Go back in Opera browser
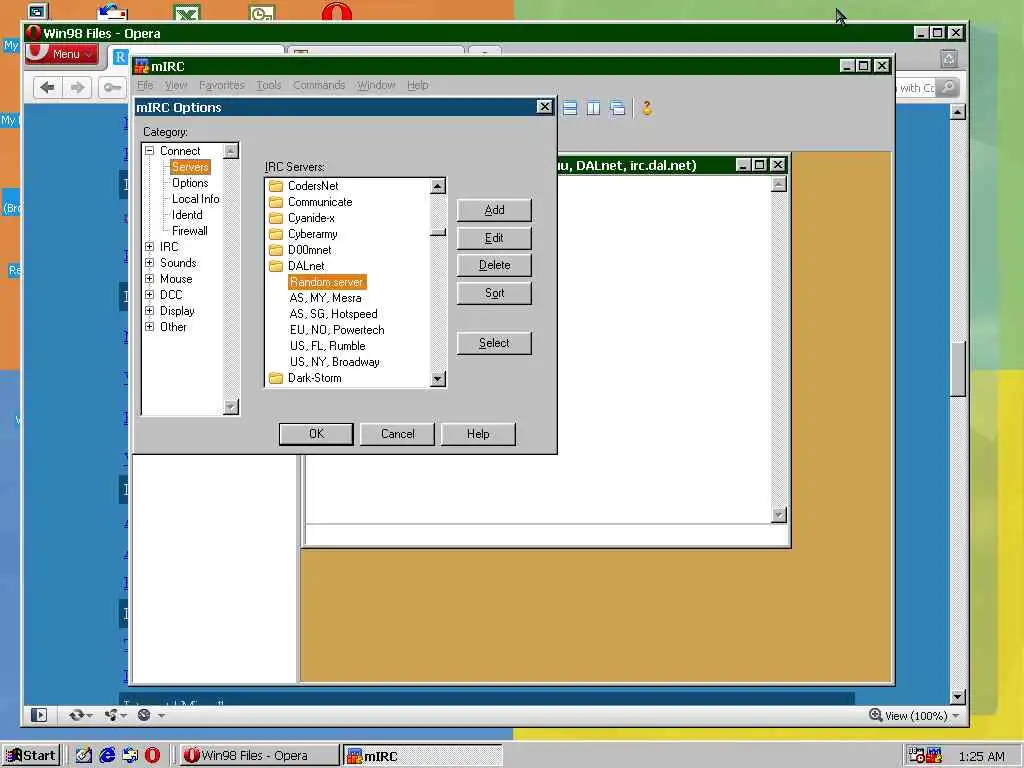 (47, 88)
